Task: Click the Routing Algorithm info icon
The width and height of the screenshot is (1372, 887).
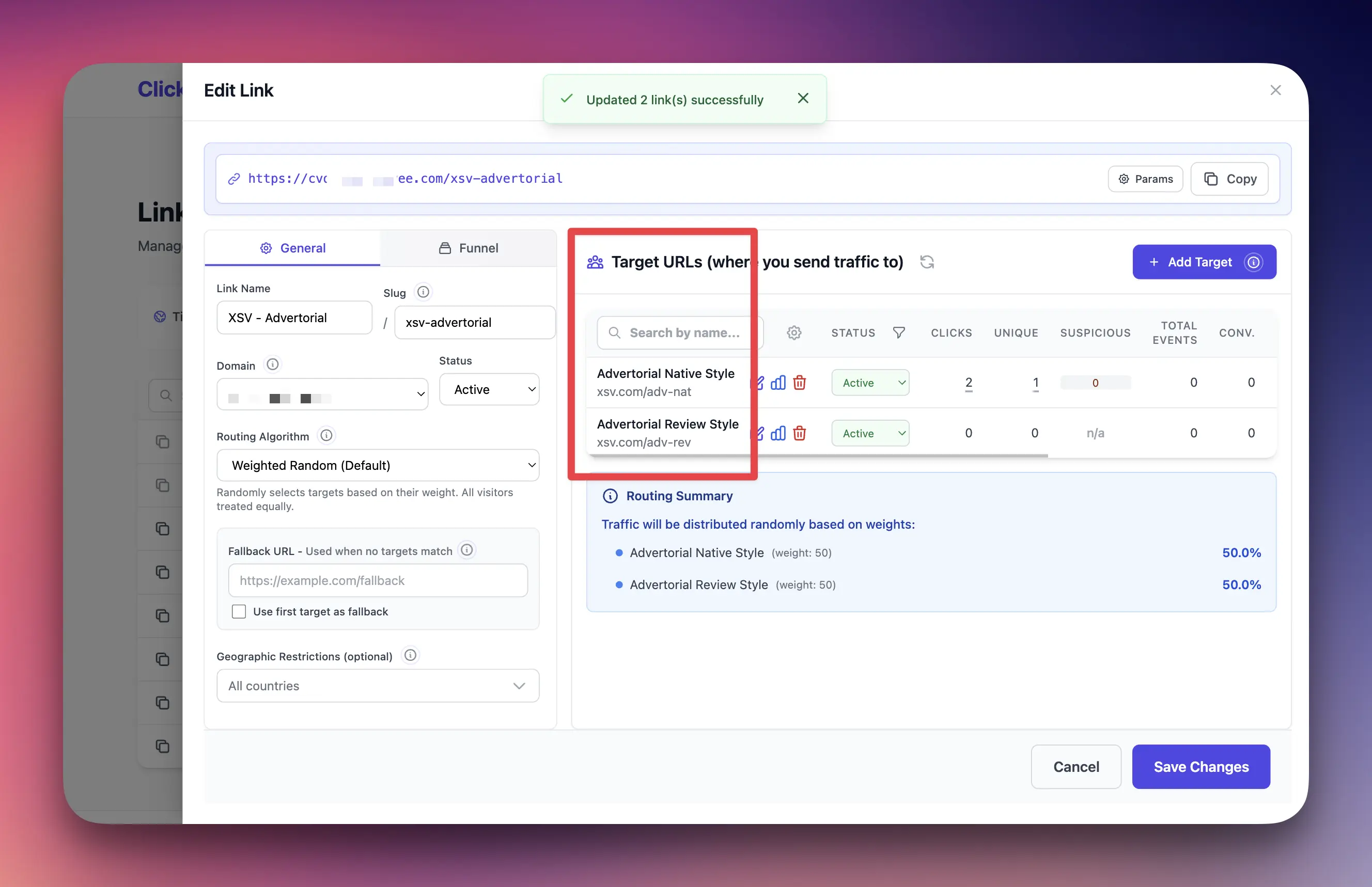Action: tap(326, 435)
